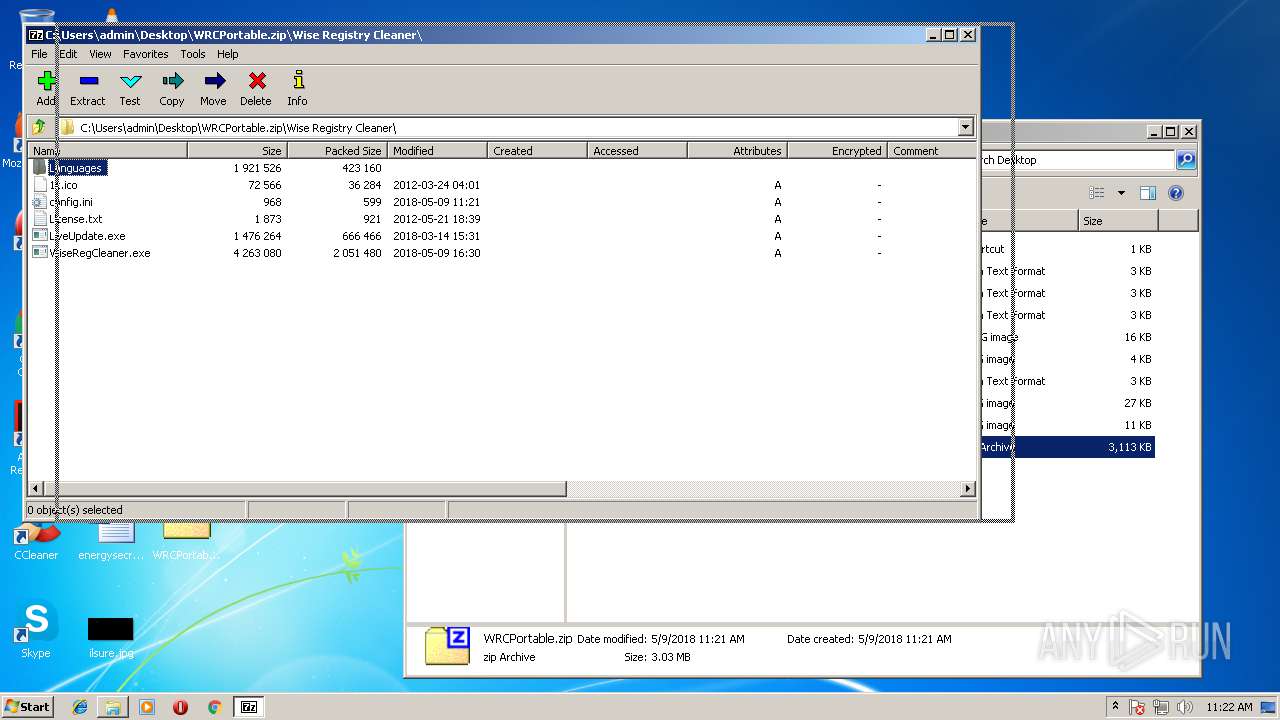The height and width of the screenshot is (720, 1280).
Task: Open Windows Media Player from taskbar
Action: (147, 707)
